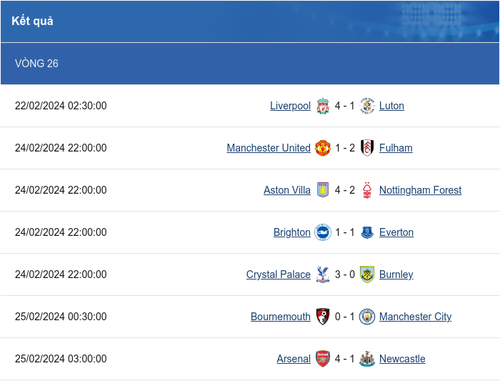The image size is (500, 381).
Task: Open the Nottingham Forest team link
Action: [x=420, y=190]
